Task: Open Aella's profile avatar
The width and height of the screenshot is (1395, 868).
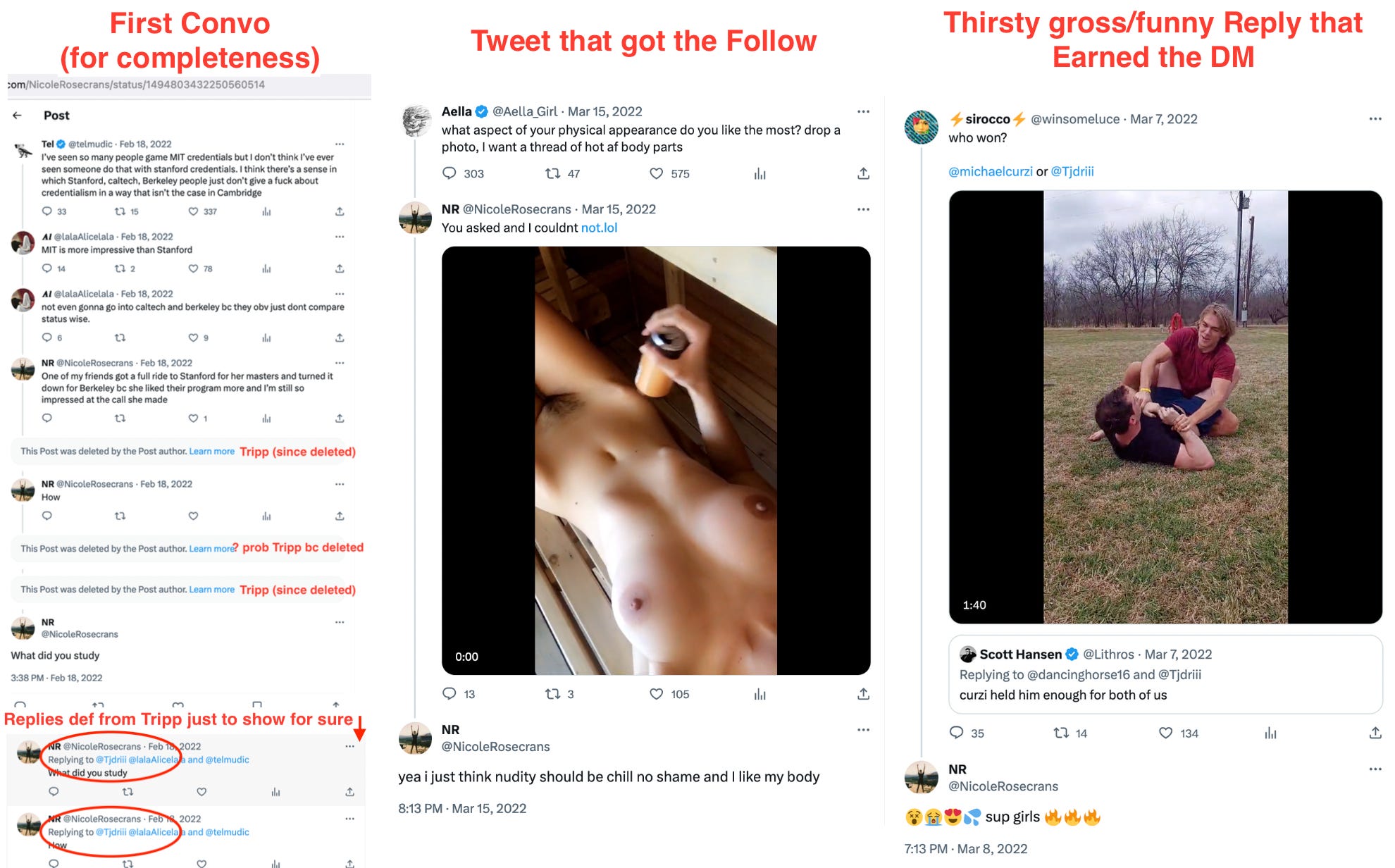Action: point(416,121)
